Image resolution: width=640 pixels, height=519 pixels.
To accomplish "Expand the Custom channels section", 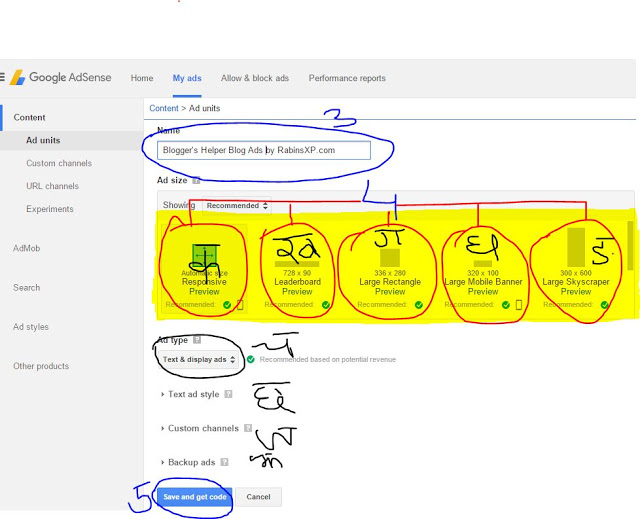I will [x=200, y=428].
